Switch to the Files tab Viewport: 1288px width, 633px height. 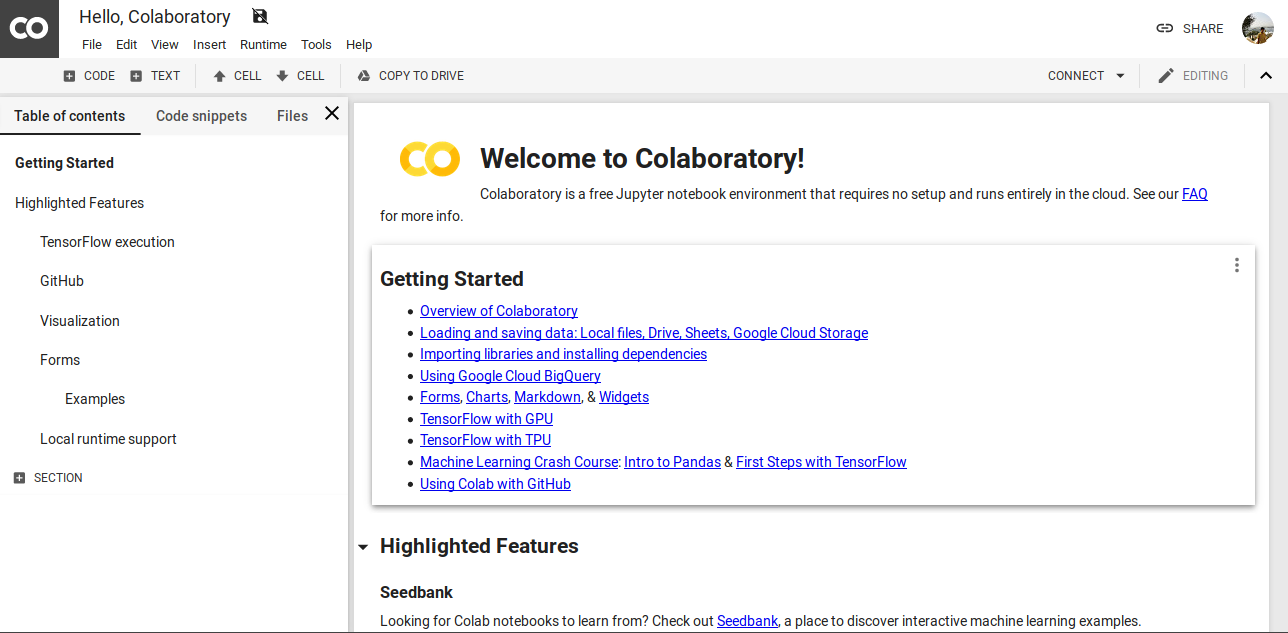[291, 116]
